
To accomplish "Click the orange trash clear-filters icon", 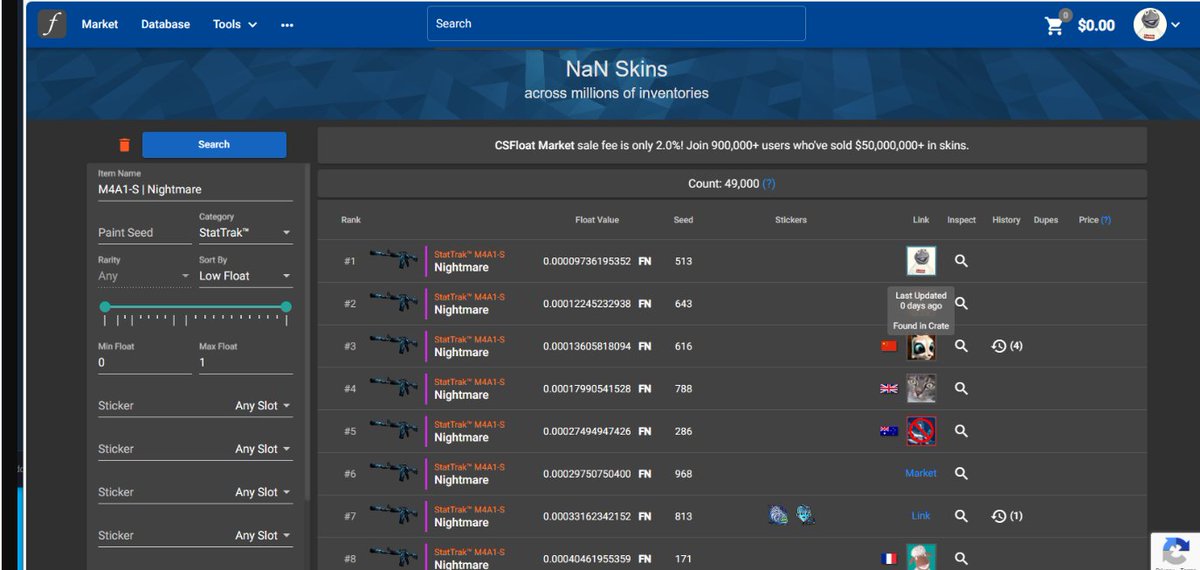I will [124, 145].
